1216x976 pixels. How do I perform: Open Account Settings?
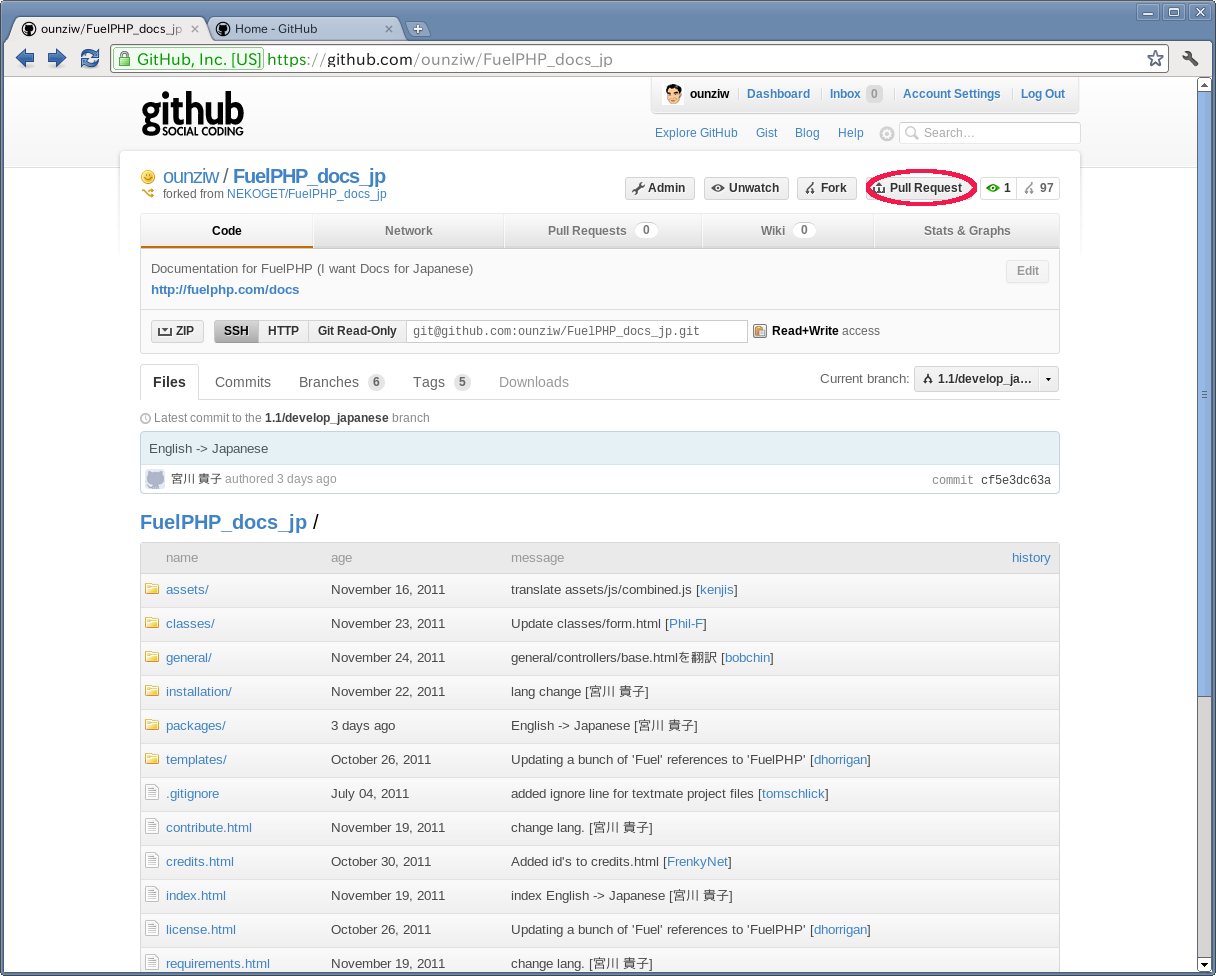(x=951, y=94)
